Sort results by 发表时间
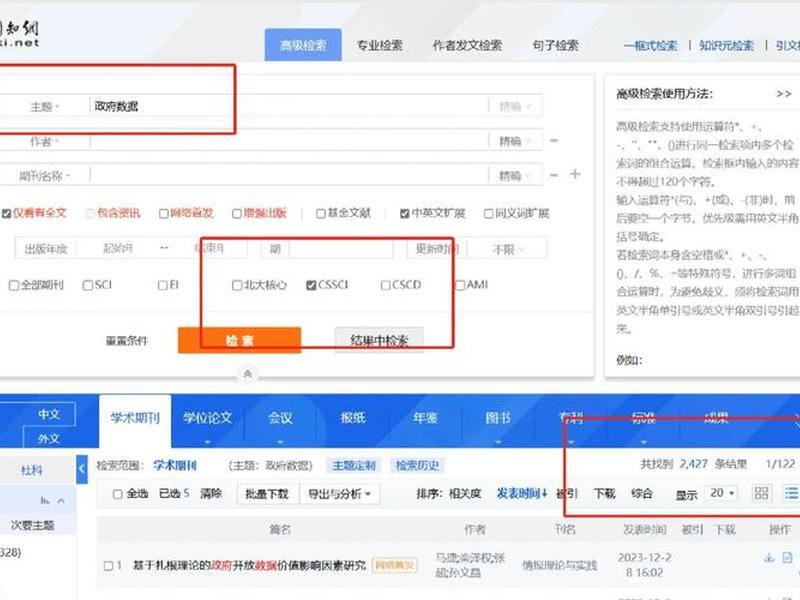This screenshot has width=800, height=600. (522, 493)
